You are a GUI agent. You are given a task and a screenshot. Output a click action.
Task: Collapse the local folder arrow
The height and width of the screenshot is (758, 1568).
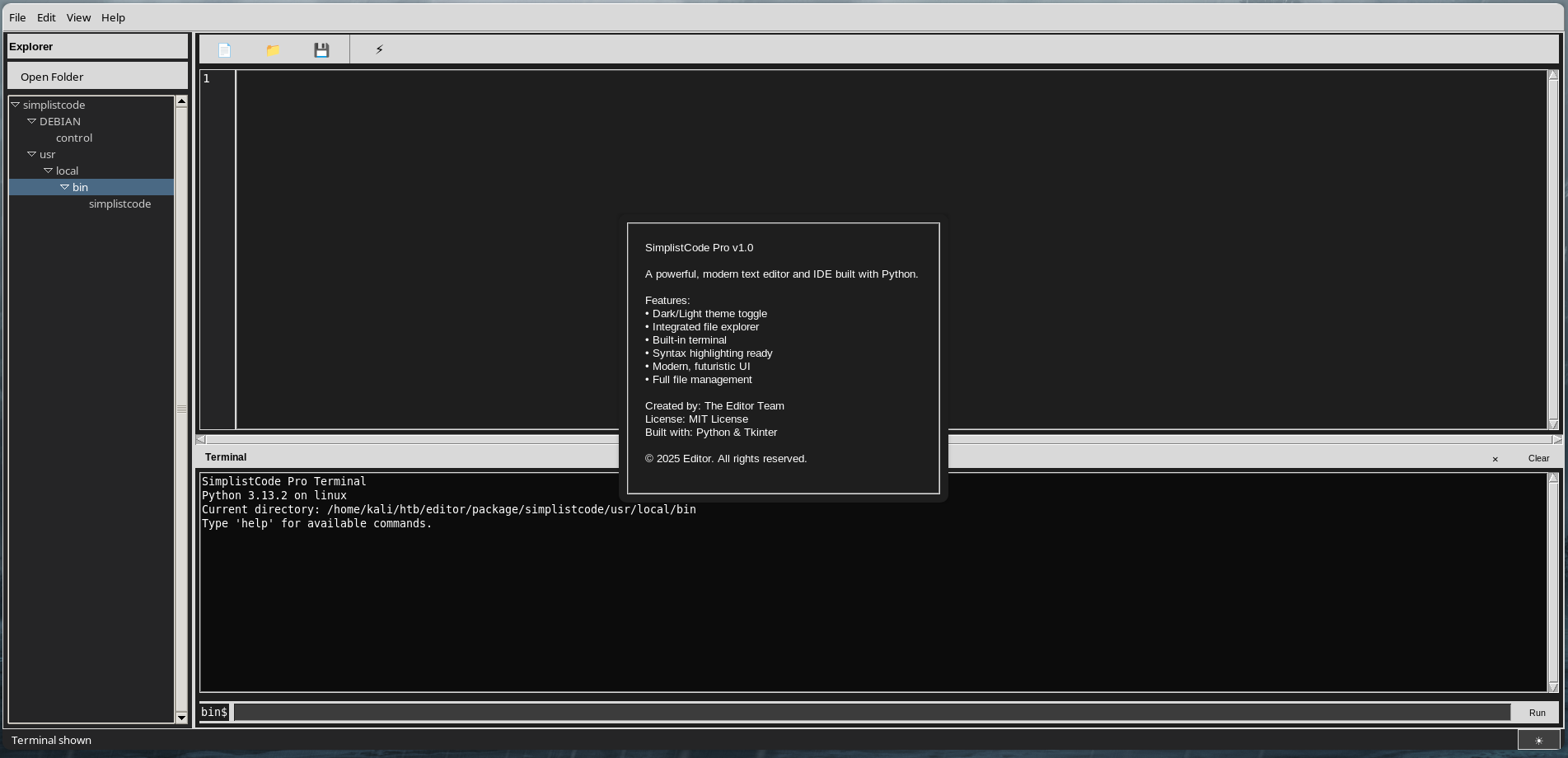pos(49,171)
